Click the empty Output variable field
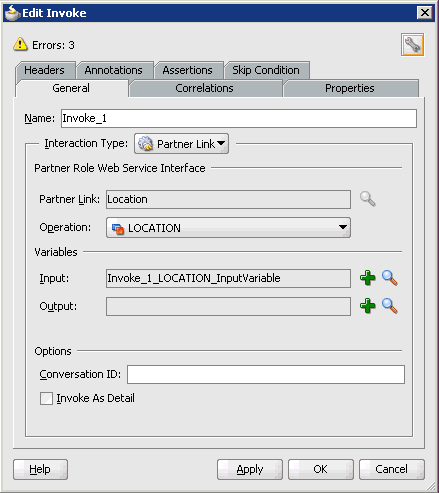The height and width of the screenshot is (493, 439). coord(228,306)
